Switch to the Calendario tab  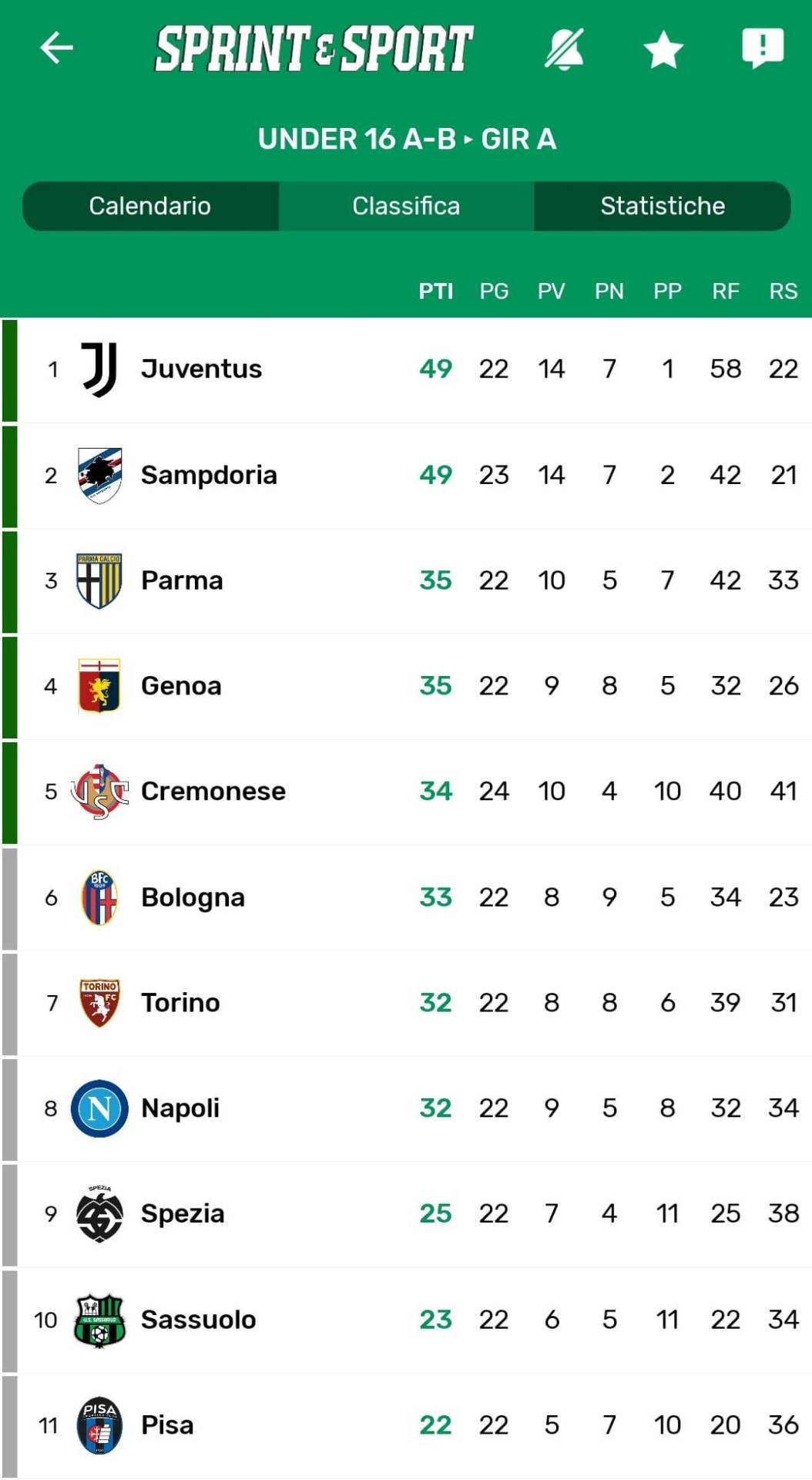(150, 206)
